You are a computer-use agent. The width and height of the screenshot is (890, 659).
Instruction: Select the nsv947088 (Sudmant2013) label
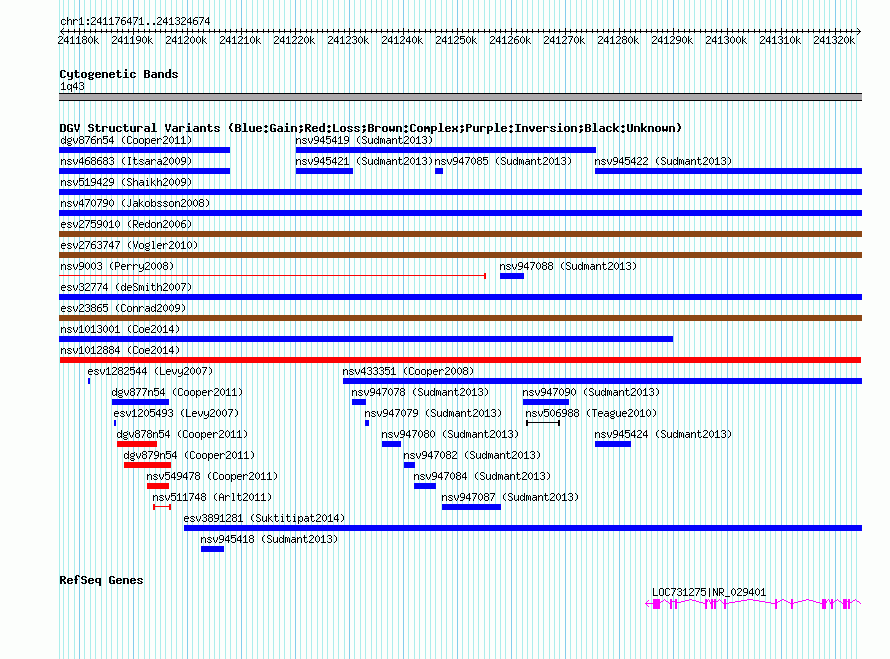point(568,266)
